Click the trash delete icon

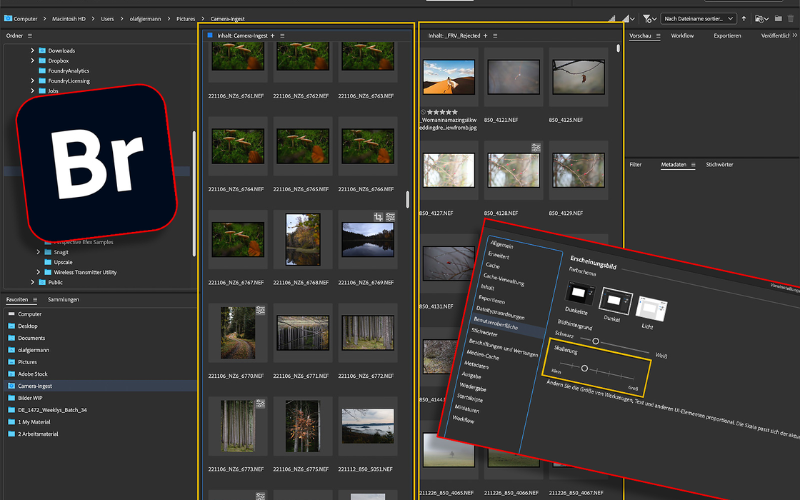(x=789, y=18)
